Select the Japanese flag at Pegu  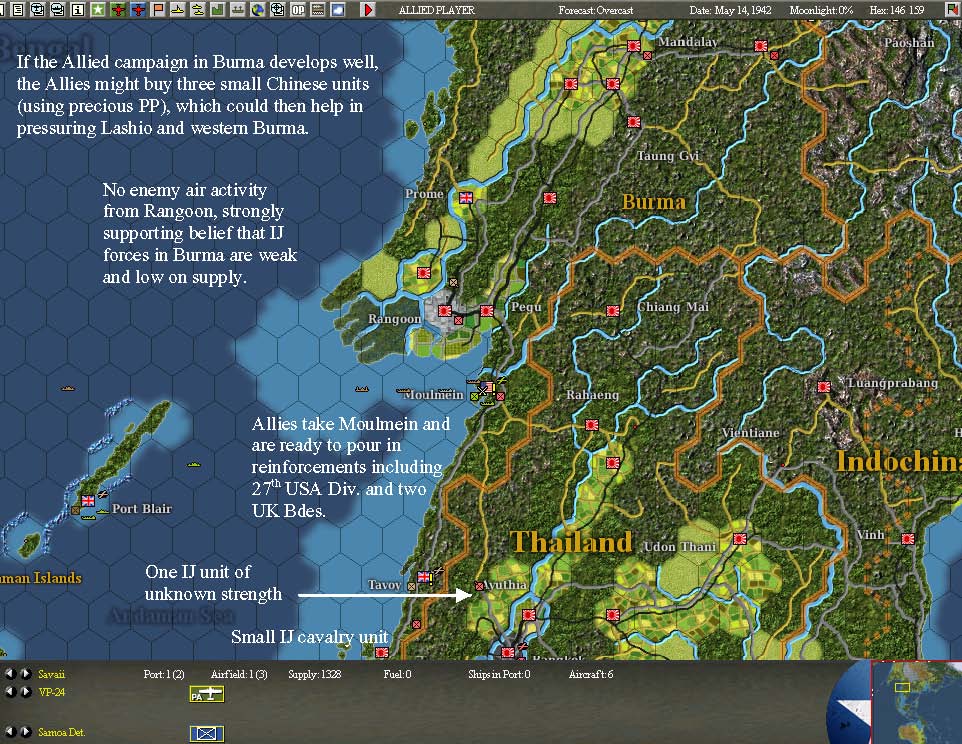pyautogui.click(x=487, y=310)
